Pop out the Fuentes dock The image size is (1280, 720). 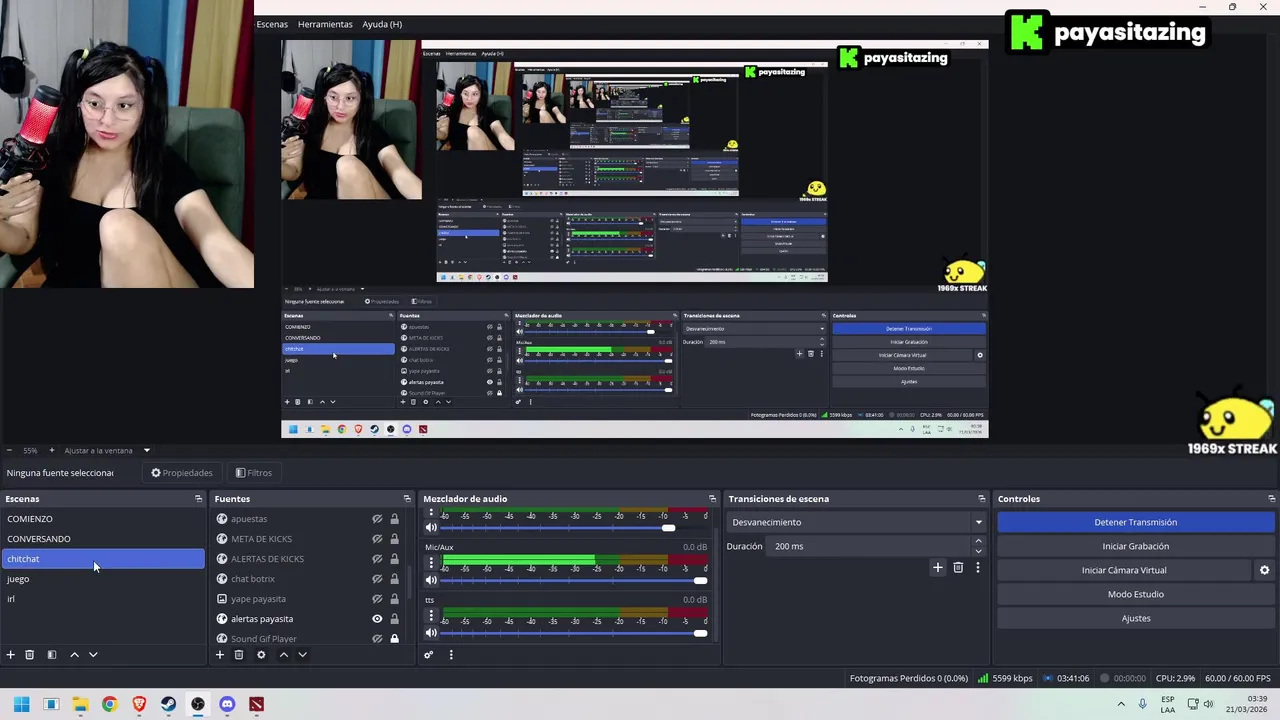click(x=407, y=499)
